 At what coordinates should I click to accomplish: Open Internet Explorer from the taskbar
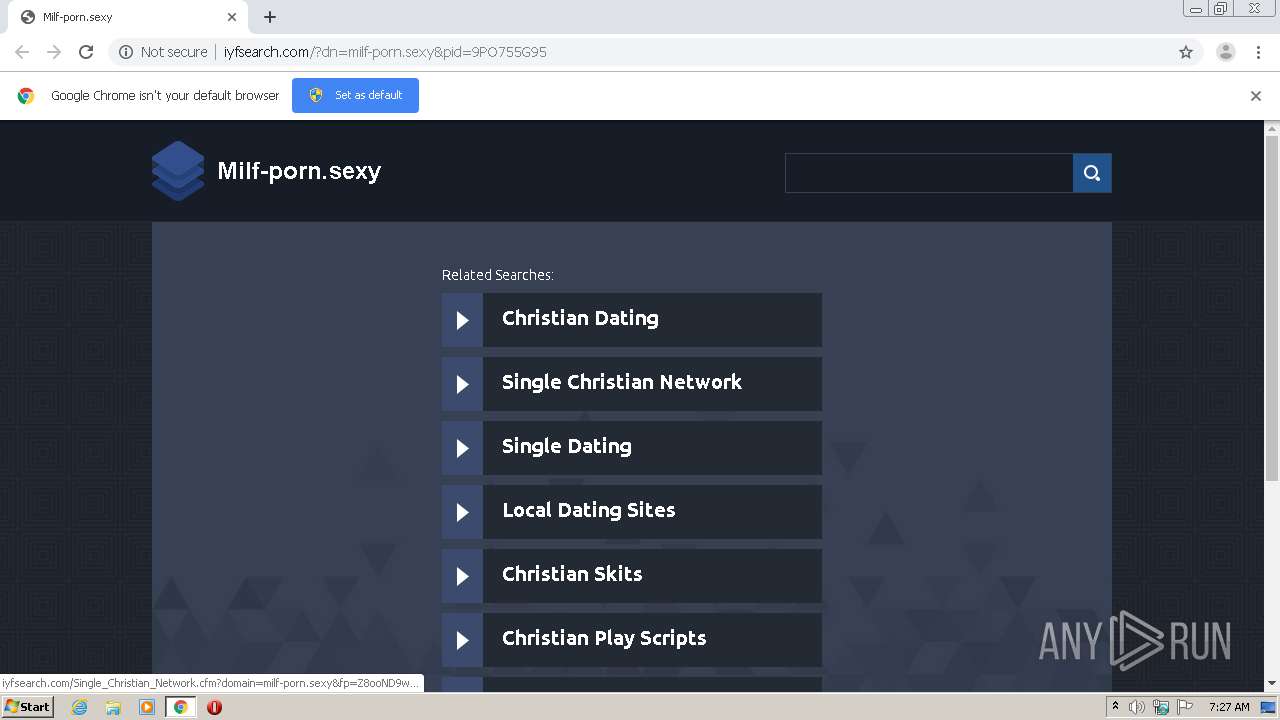(x=79, y=707)
